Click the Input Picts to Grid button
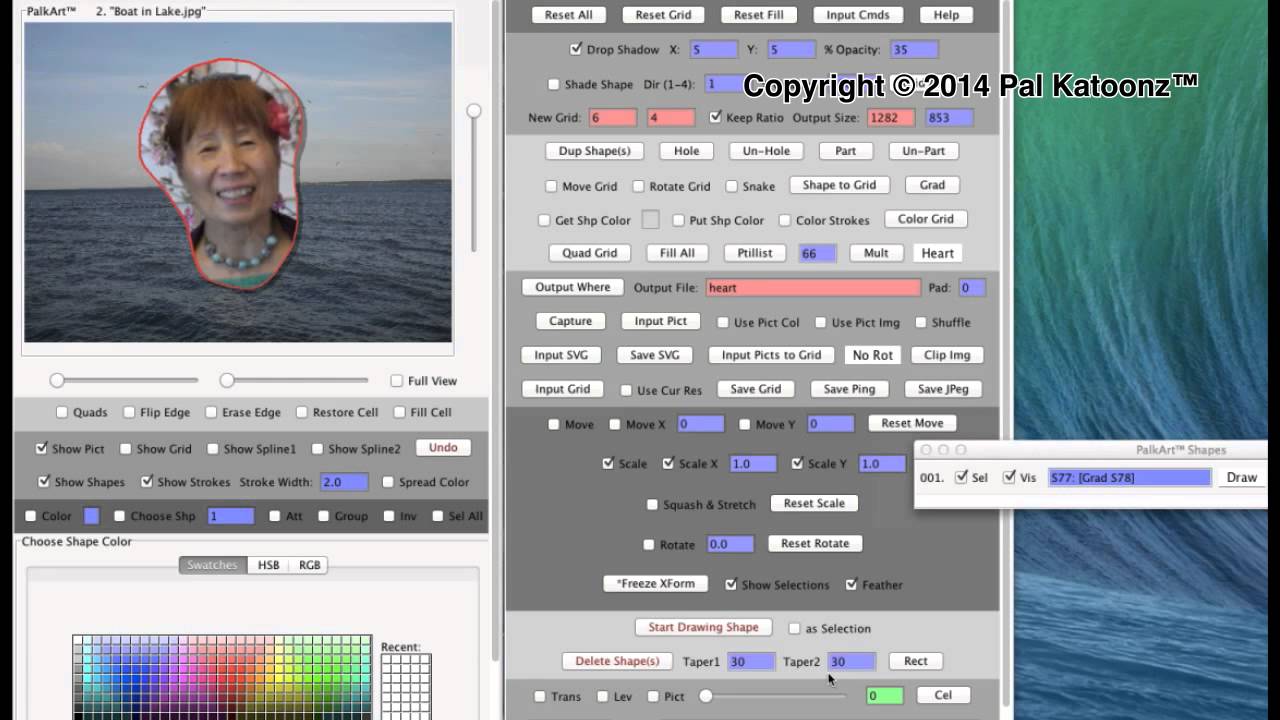 click(771, 355)
